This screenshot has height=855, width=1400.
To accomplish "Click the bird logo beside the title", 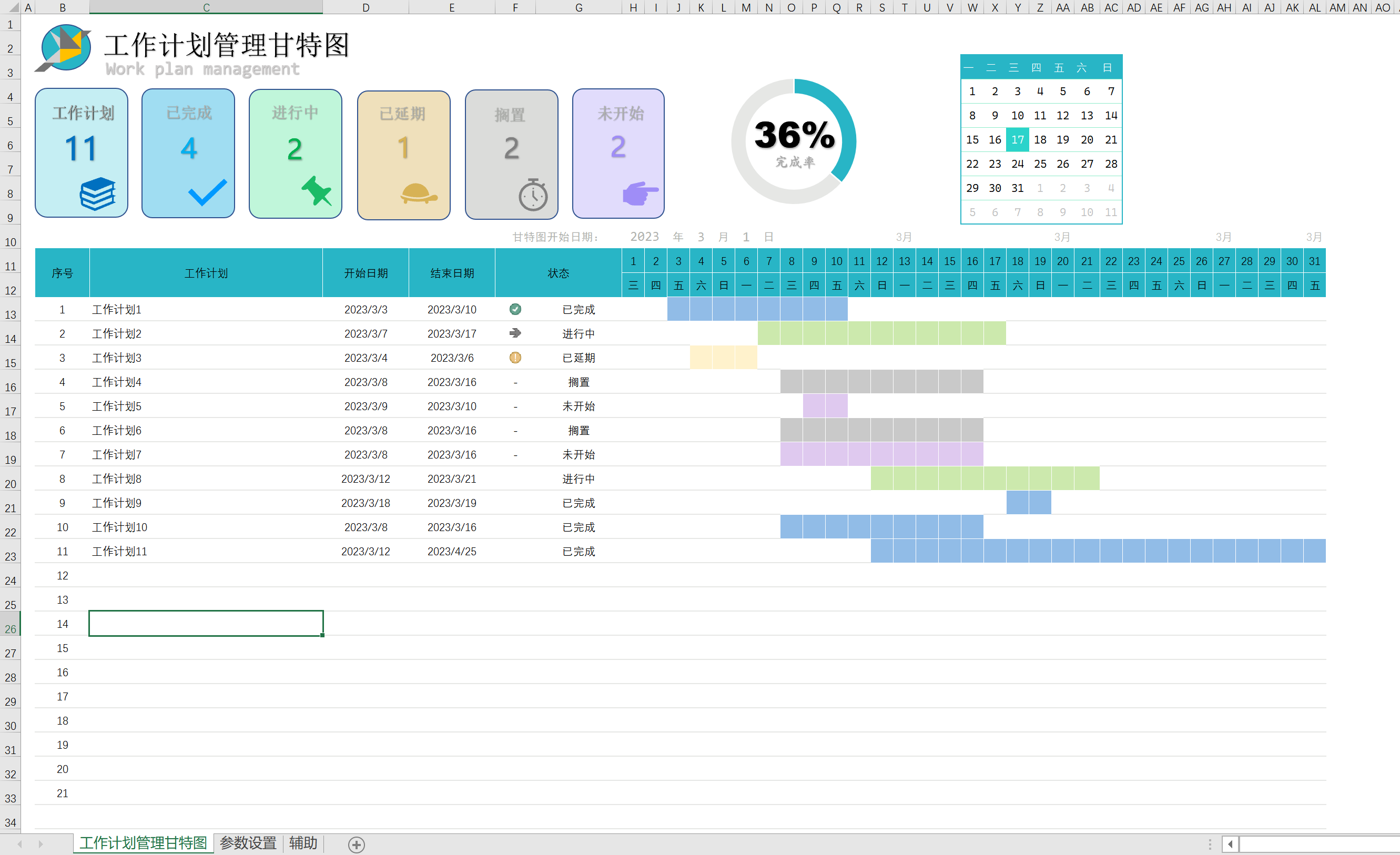I will click(x=64, y=48).
